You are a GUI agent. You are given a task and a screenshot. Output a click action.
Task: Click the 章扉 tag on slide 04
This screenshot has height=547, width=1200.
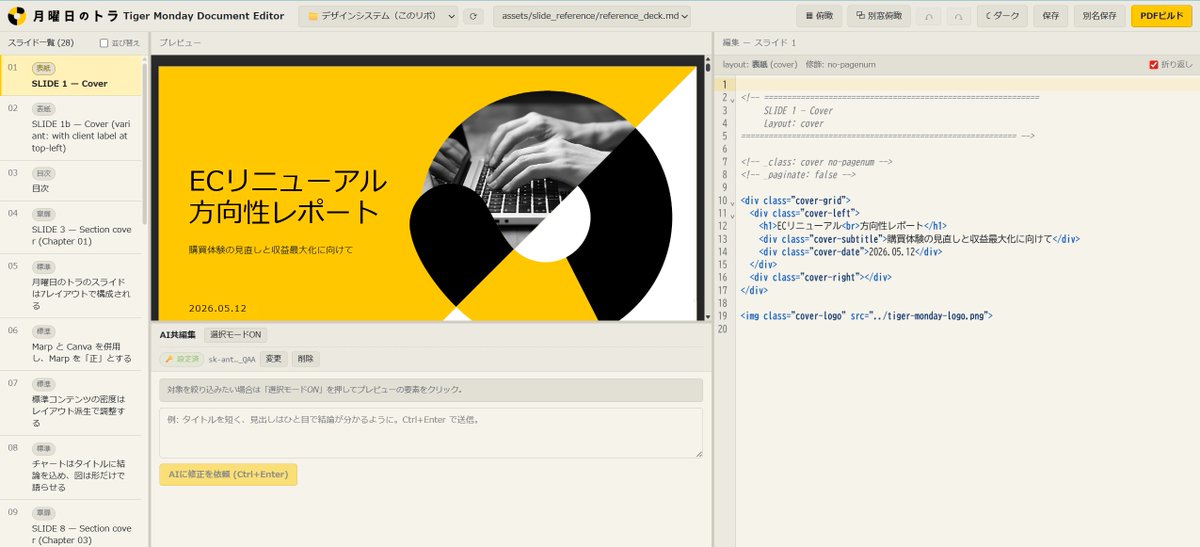click(43, 214)
